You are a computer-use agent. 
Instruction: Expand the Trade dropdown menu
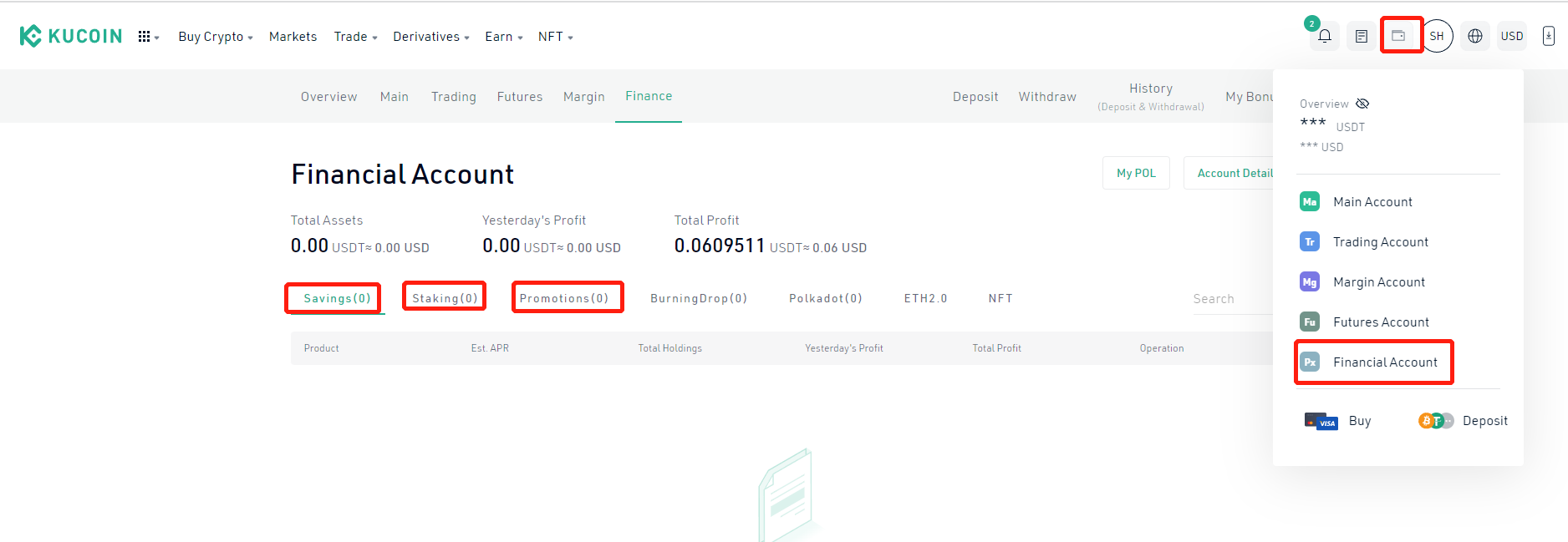(x=356, y=37)
